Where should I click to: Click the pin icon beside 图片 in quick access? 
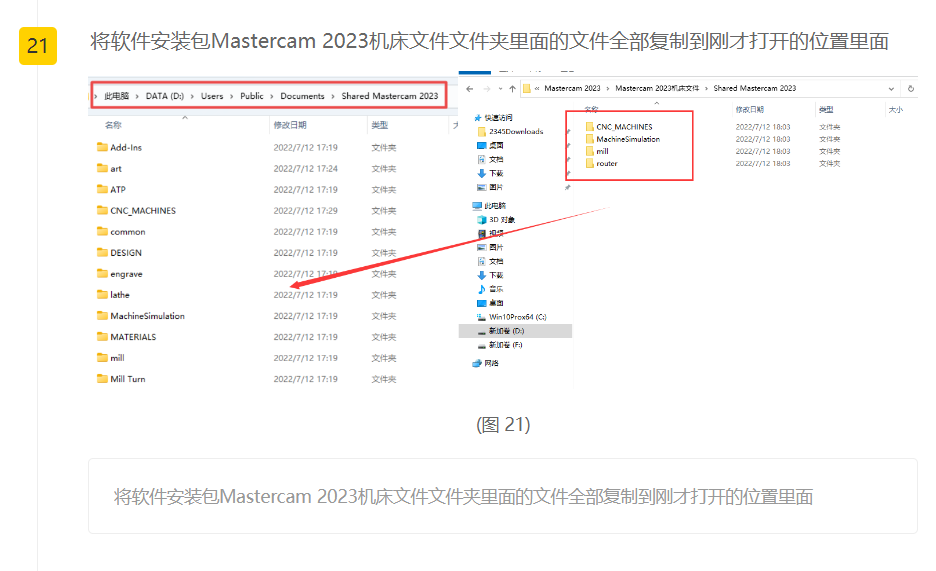pos(568,187)
